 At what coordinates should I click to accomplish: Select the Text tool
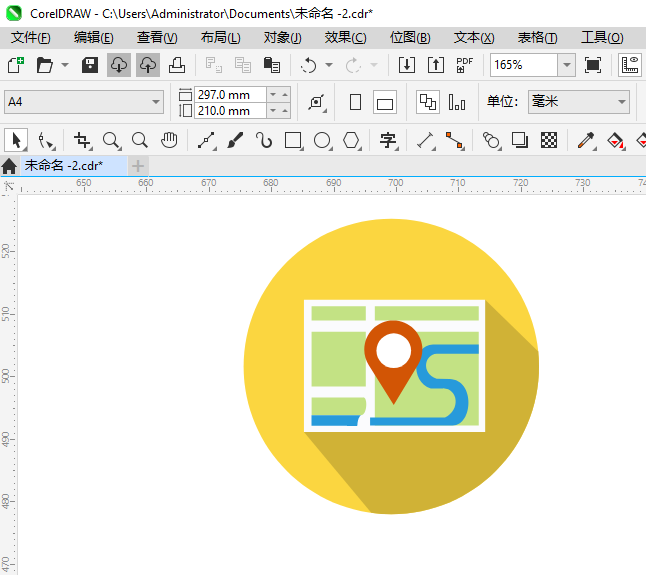[388, 140]
